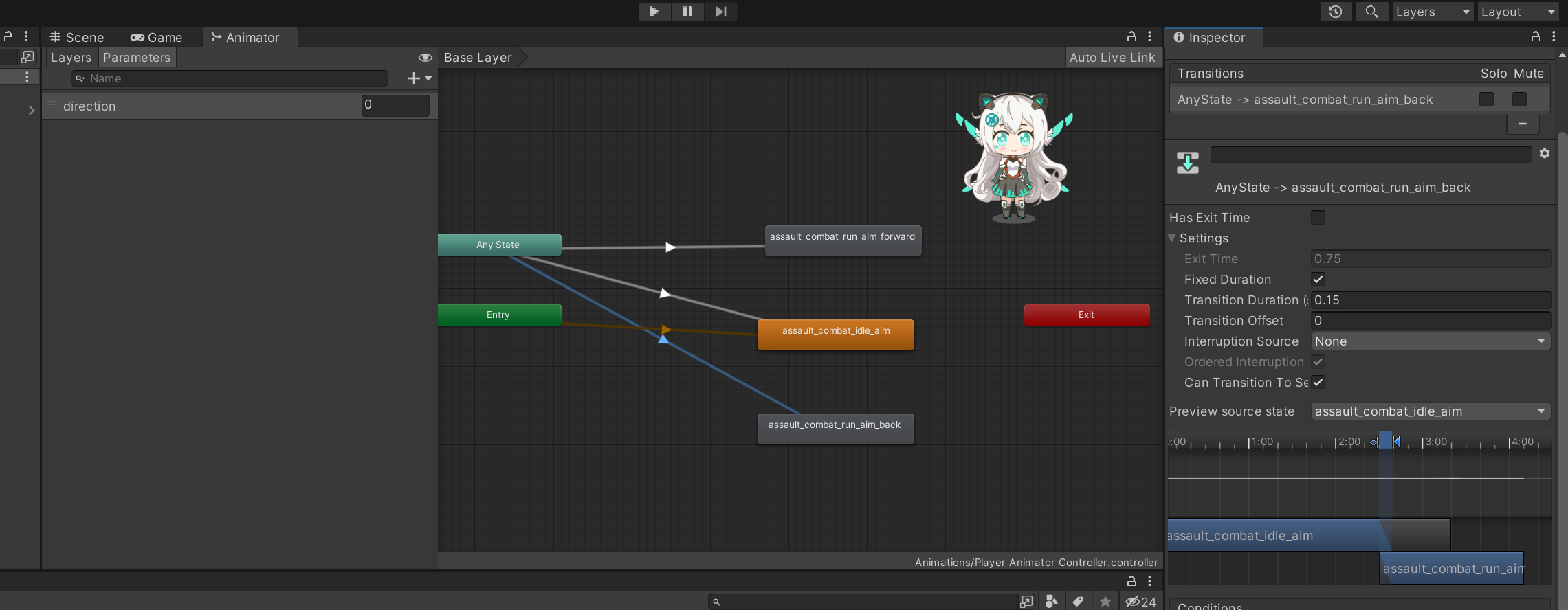Enable the Has Exit Time checkbox
This screenshot has height=610, width=1568.
(1318, 218)
